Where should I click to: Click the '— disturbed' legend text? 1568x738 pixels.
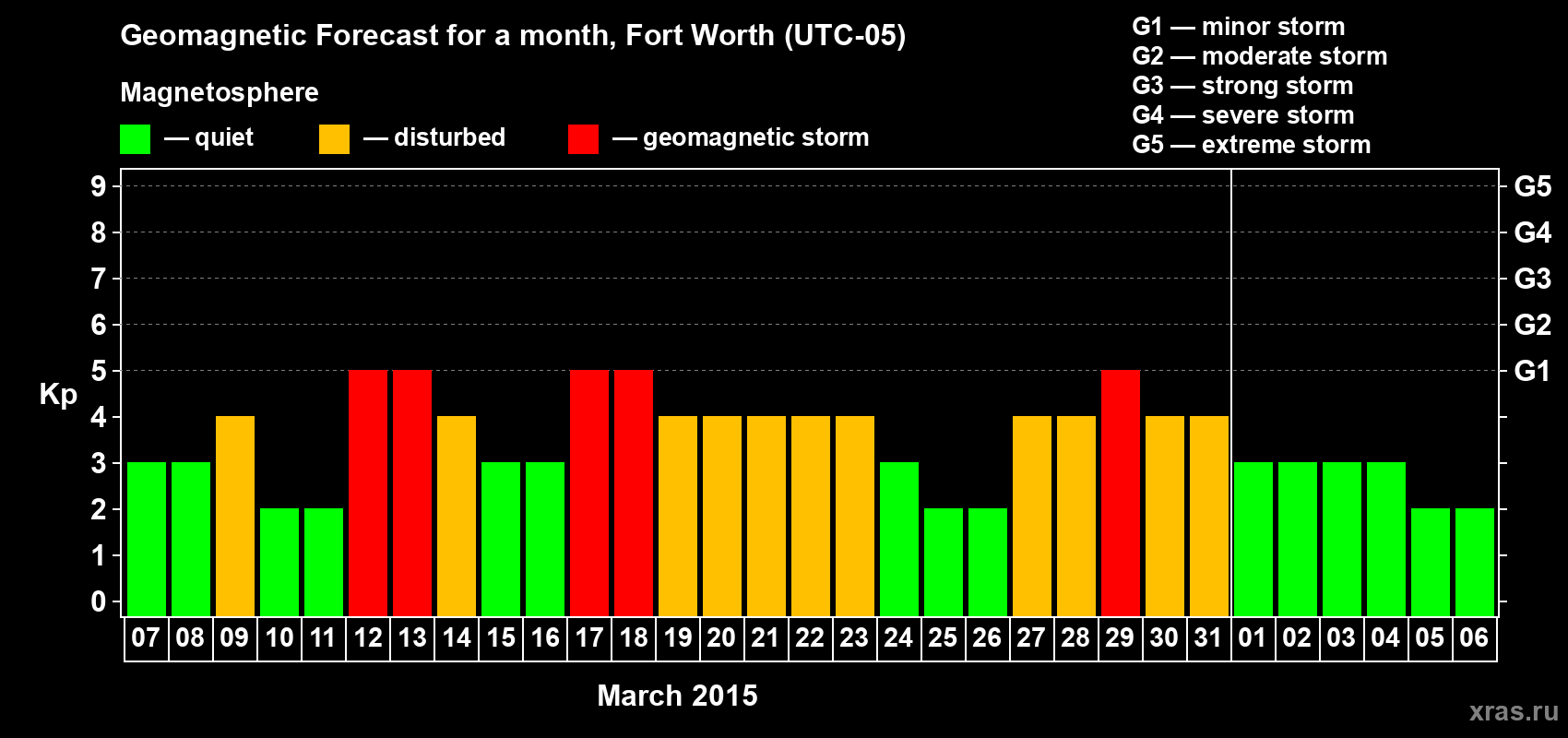434,137
